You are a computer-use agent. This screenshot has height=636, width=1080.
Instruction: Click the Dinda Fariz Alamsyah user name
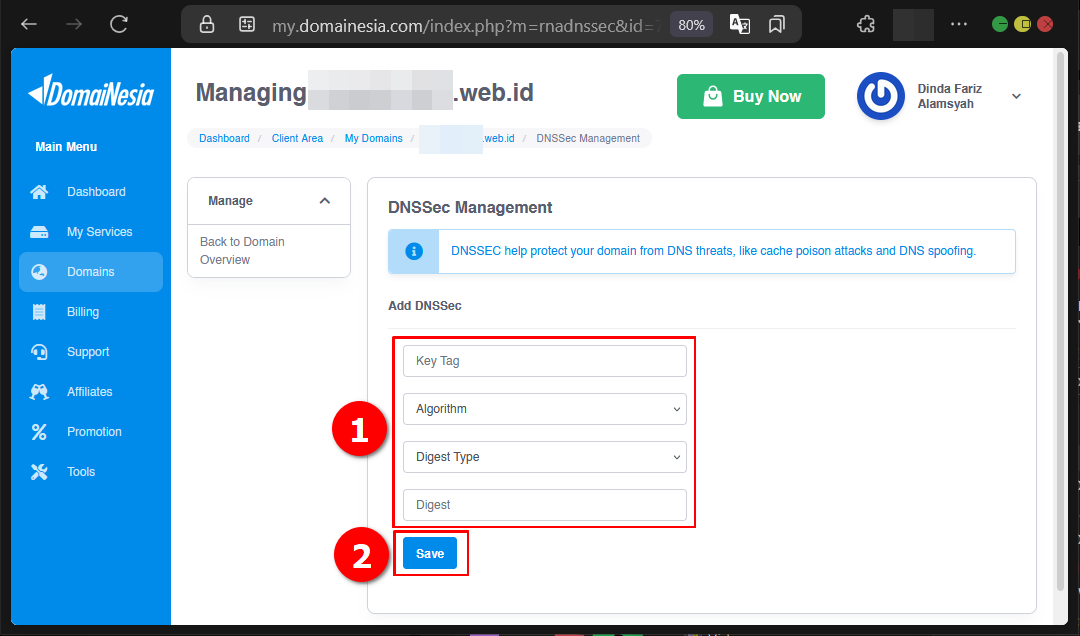coord(949,96)
